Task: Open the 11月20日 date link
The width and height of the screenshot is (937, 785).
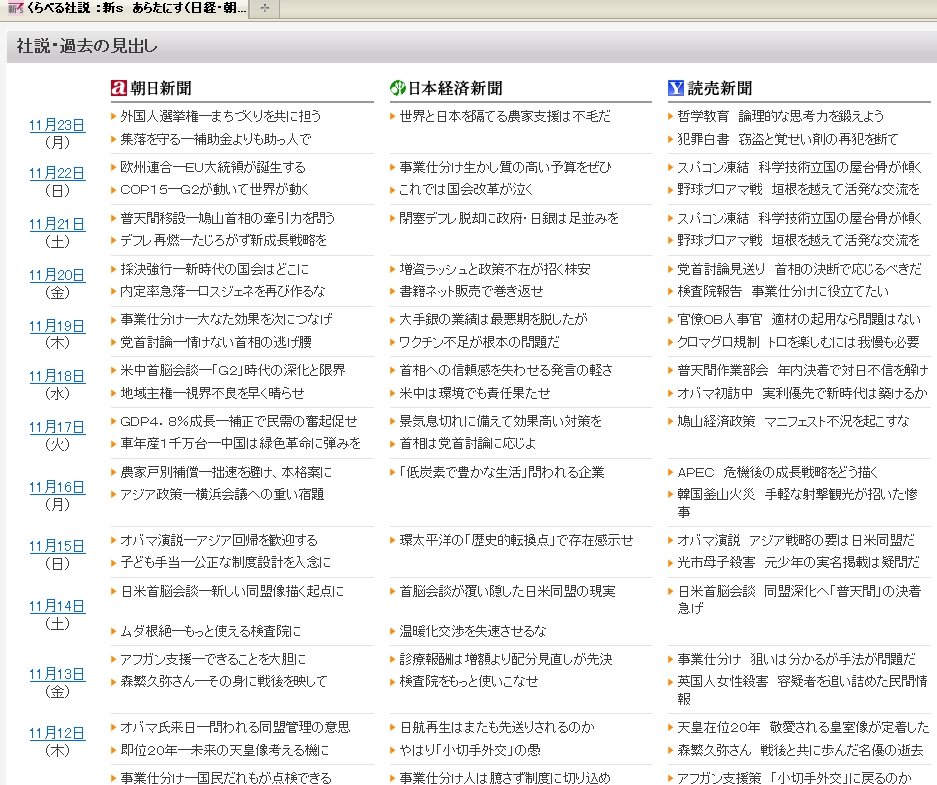Action: (x=57, y=275)
